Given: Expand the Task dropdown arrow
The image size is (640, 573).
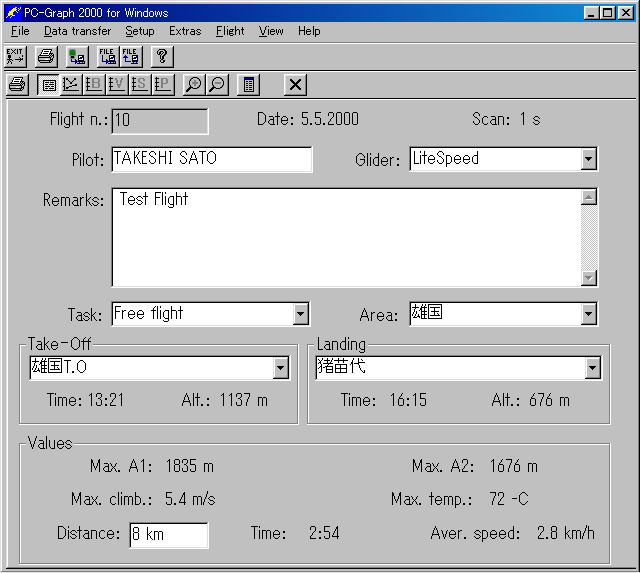Looking at the screenshot, I should tap(300, 314).
